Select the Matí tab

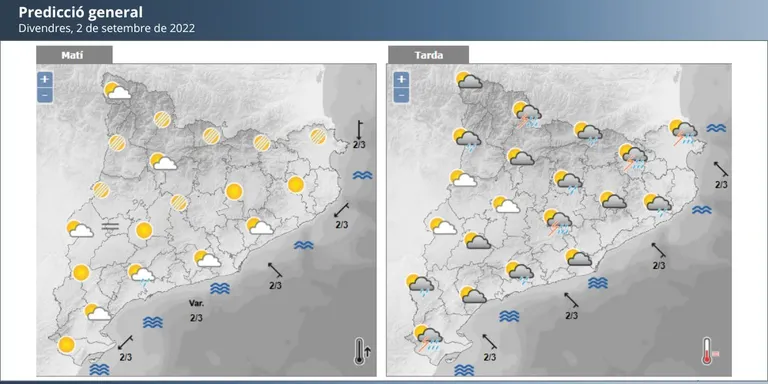coord(74,55)
